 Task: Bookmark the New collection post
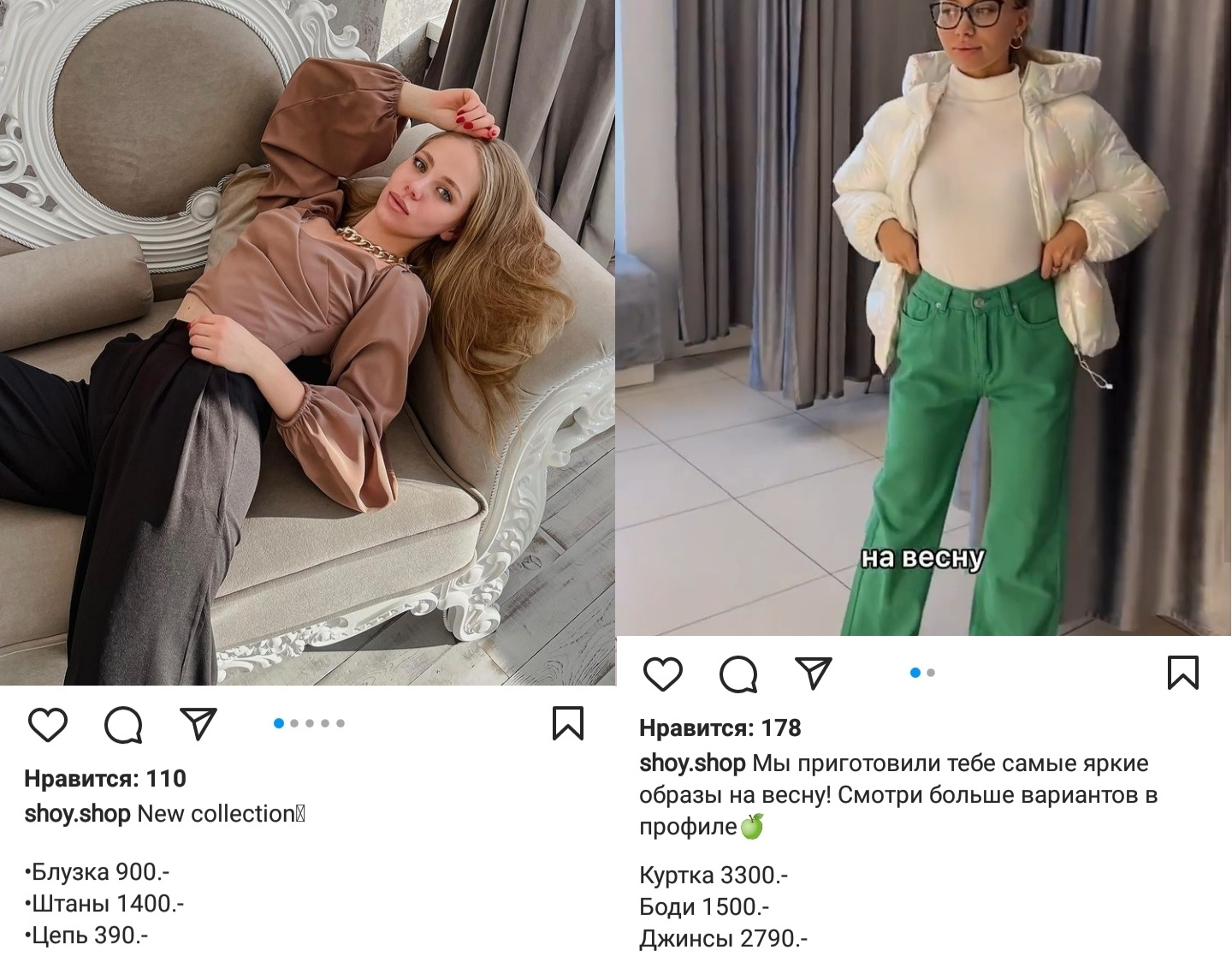tap(568, 723)
